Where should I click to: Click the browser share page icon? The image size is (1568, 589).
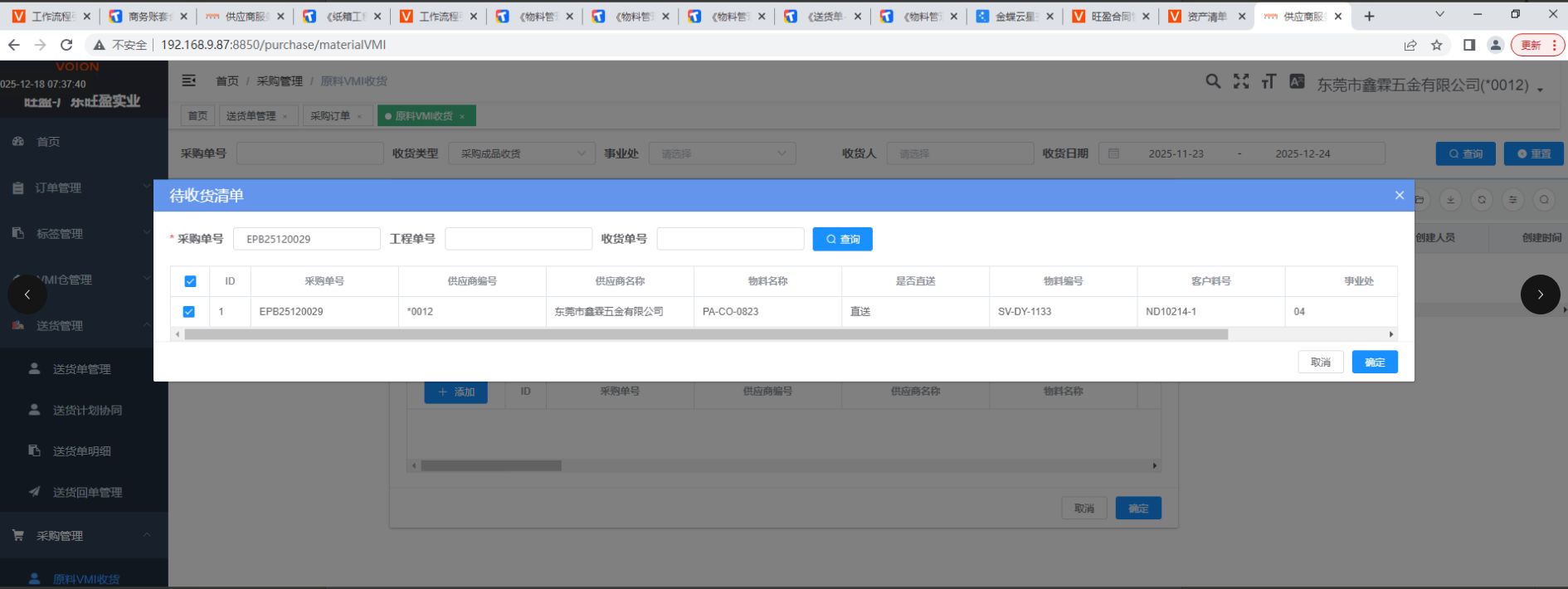[1410, 45]
